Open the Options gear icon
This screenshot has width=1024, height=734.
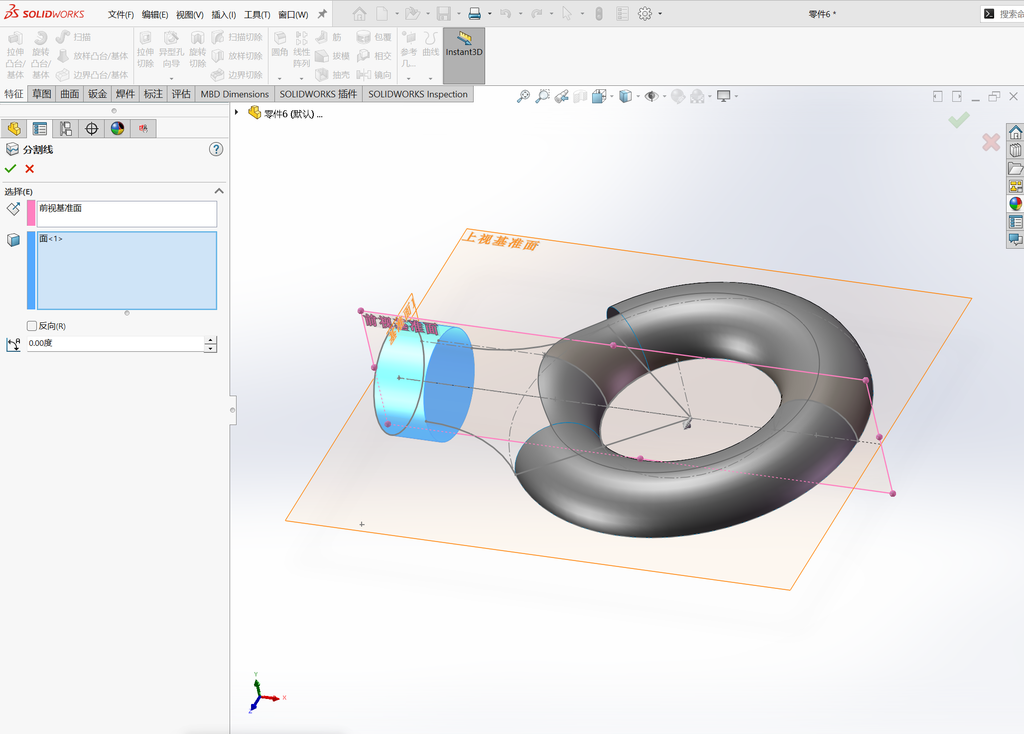point(645,14)
